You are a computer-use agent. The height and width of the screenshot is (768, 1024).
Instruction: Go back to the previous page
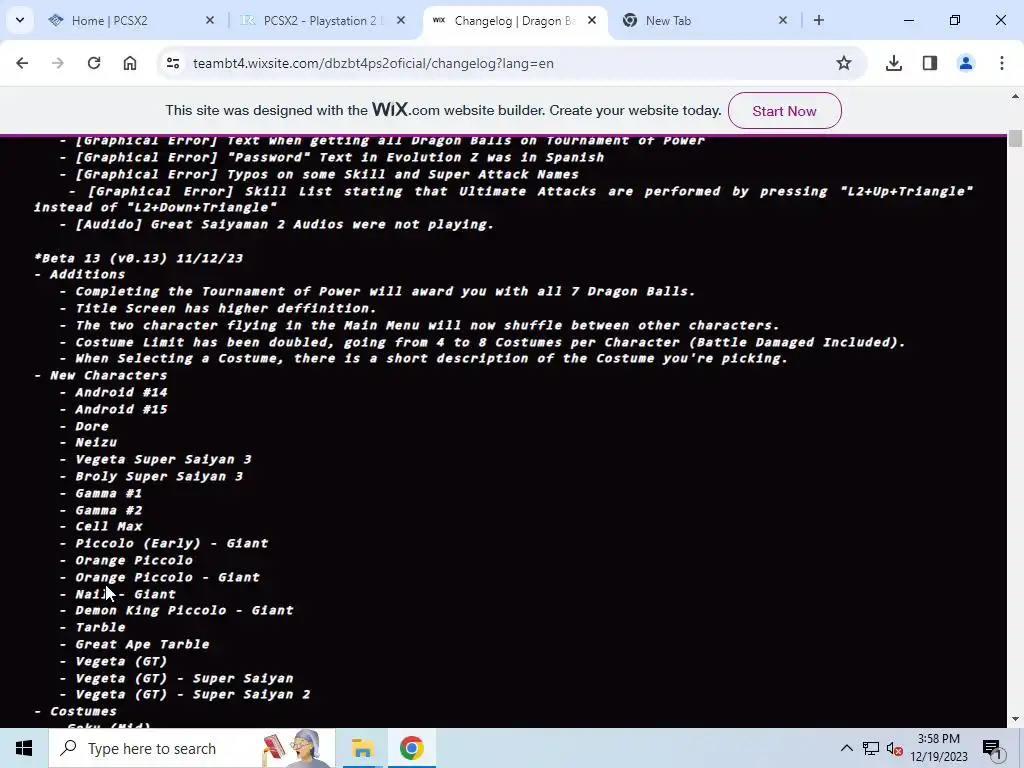22,63
